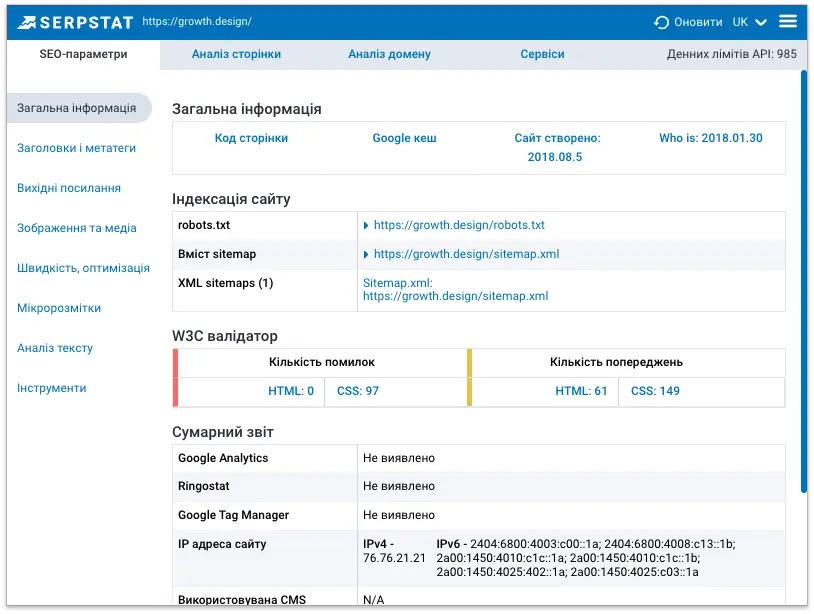This screenshot has width=814, height=614.
Task: Switch to the Аналіз домену tab
Action: tap(389, 54)
